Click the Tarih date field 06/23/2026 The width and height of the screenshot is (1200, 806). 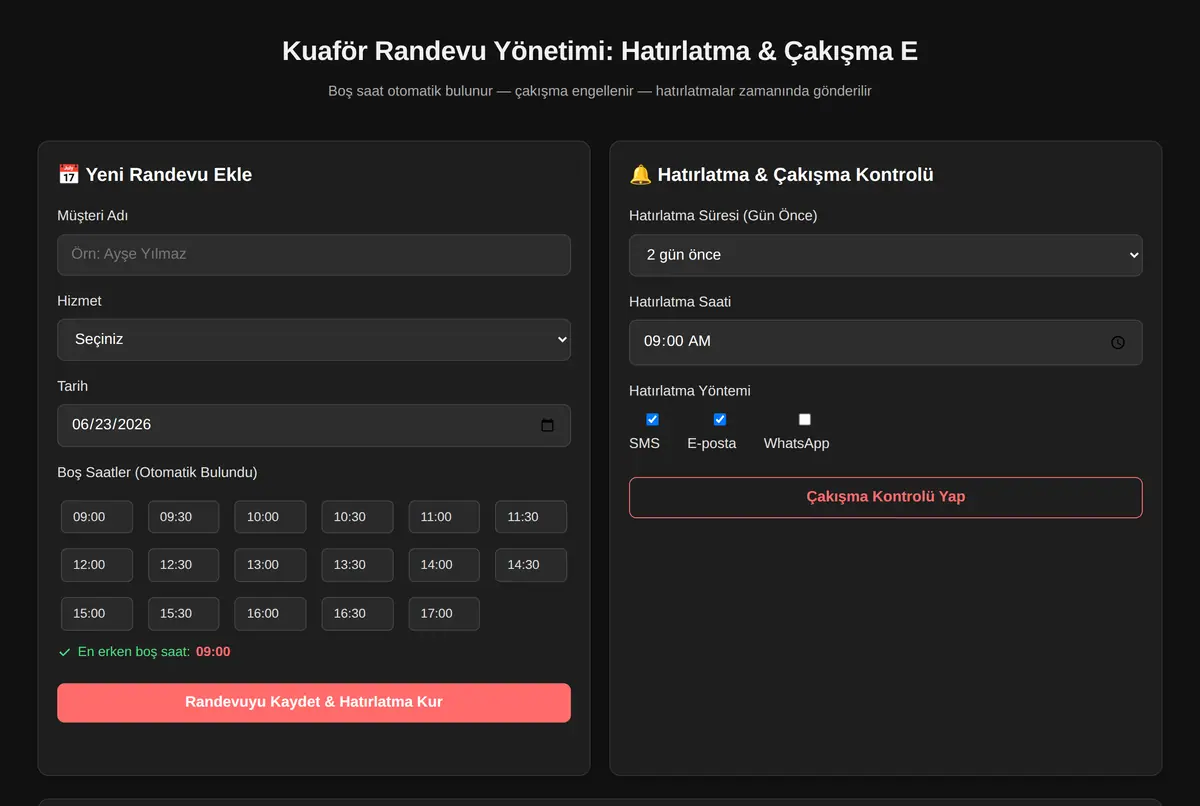click(x=314, y=425)
